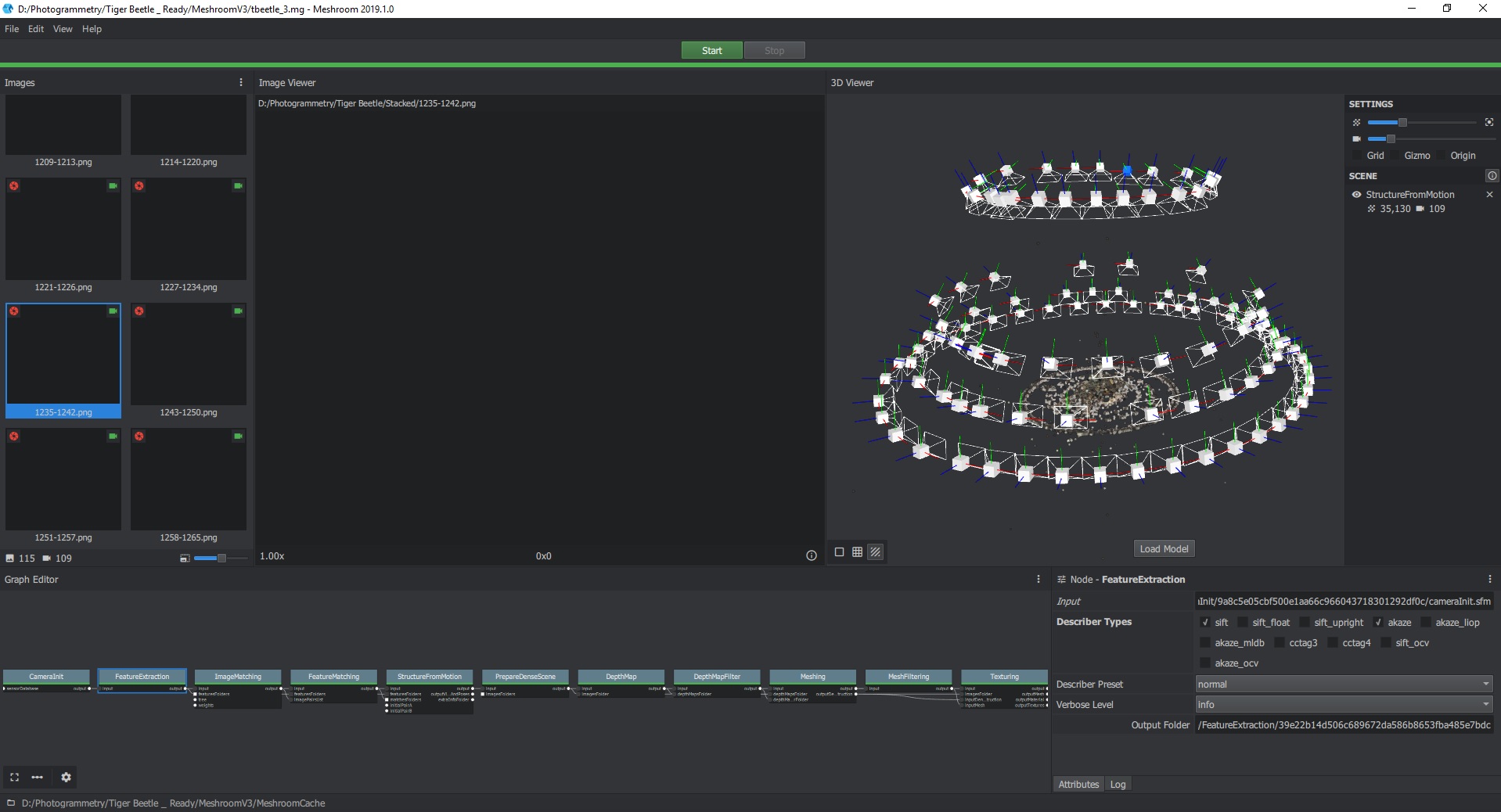Uncheck the akaze describer type

click(x=1378, y=623)
